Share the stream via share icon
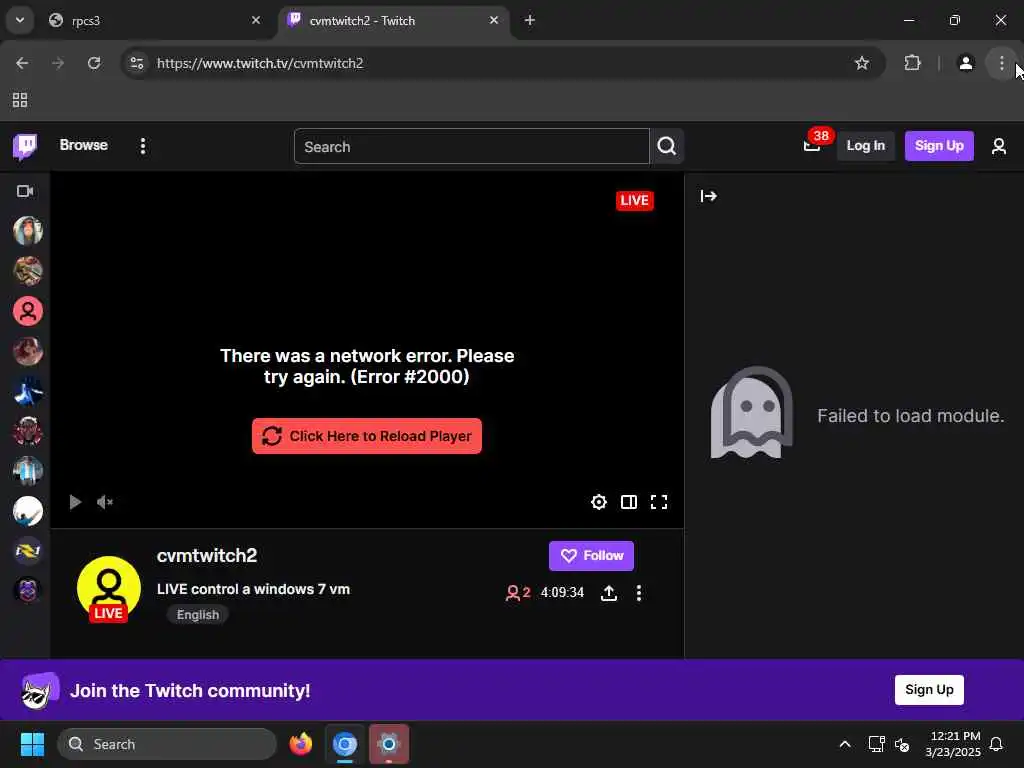Image resolution: width=1024 pixels, height=768 pixels. pos(609,593)
